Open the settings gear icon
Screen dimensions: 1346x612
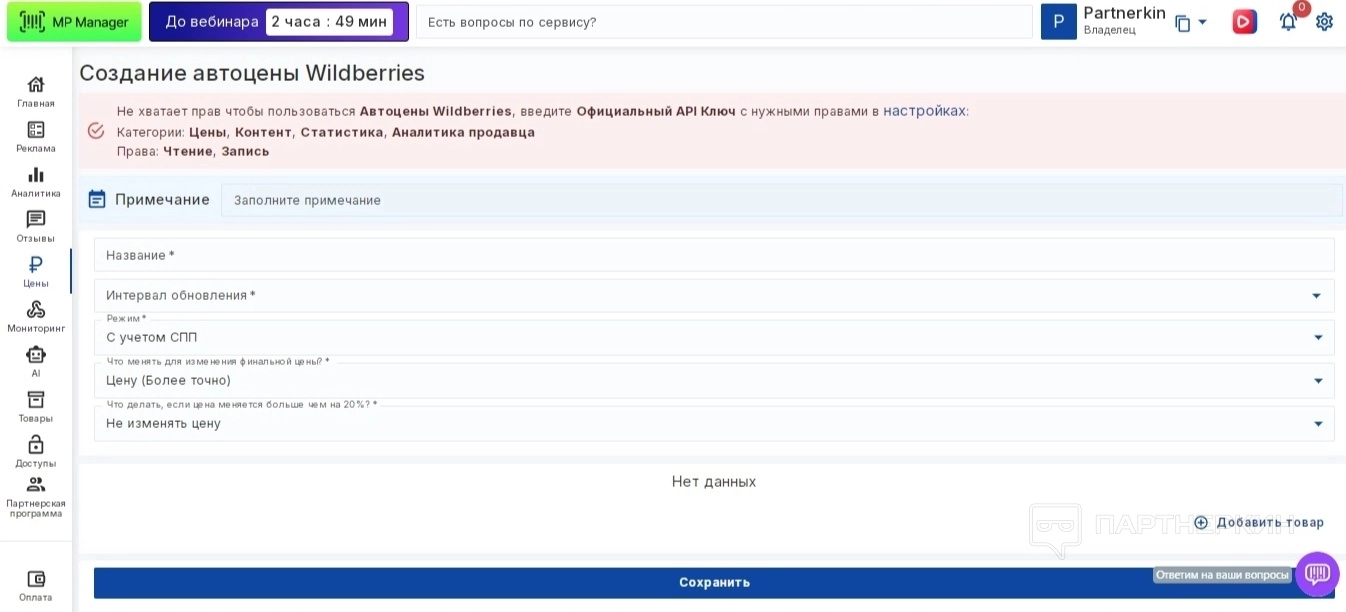(1324, 22)
